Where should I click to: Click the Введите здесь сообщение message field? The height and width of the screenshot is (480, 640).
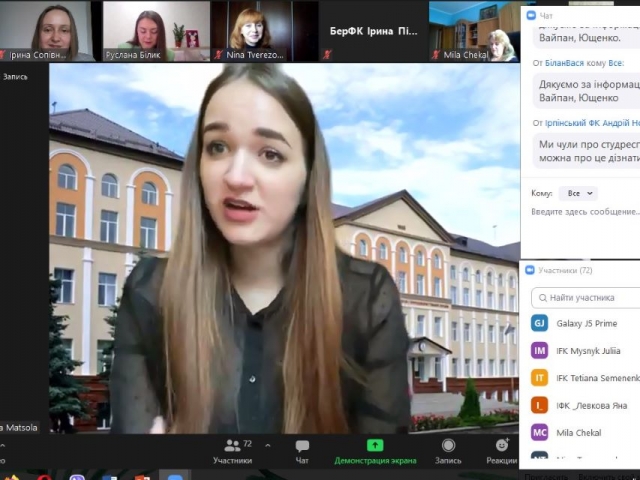(585, 212)
